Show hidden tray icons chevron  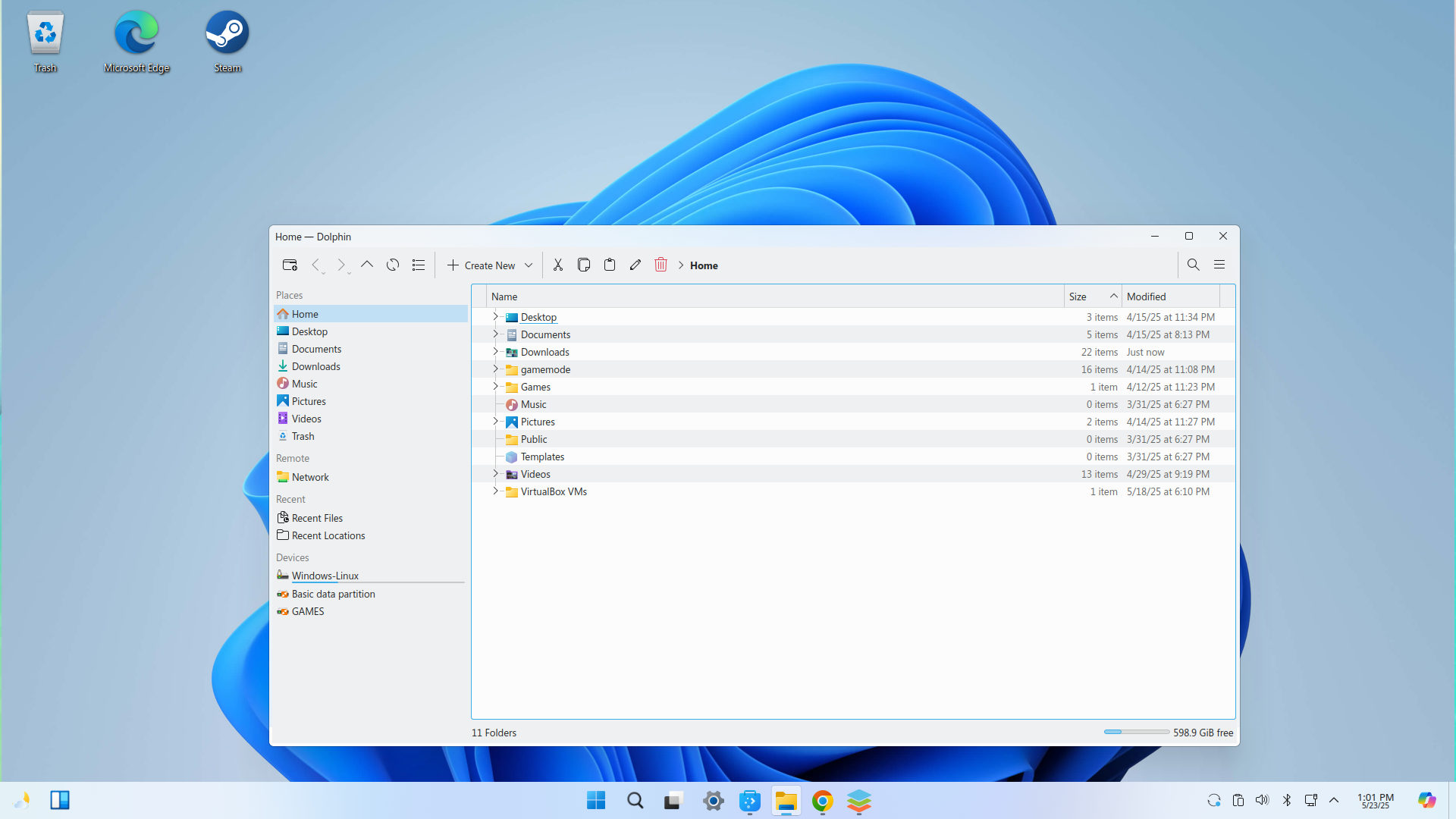coord(1334,800)
